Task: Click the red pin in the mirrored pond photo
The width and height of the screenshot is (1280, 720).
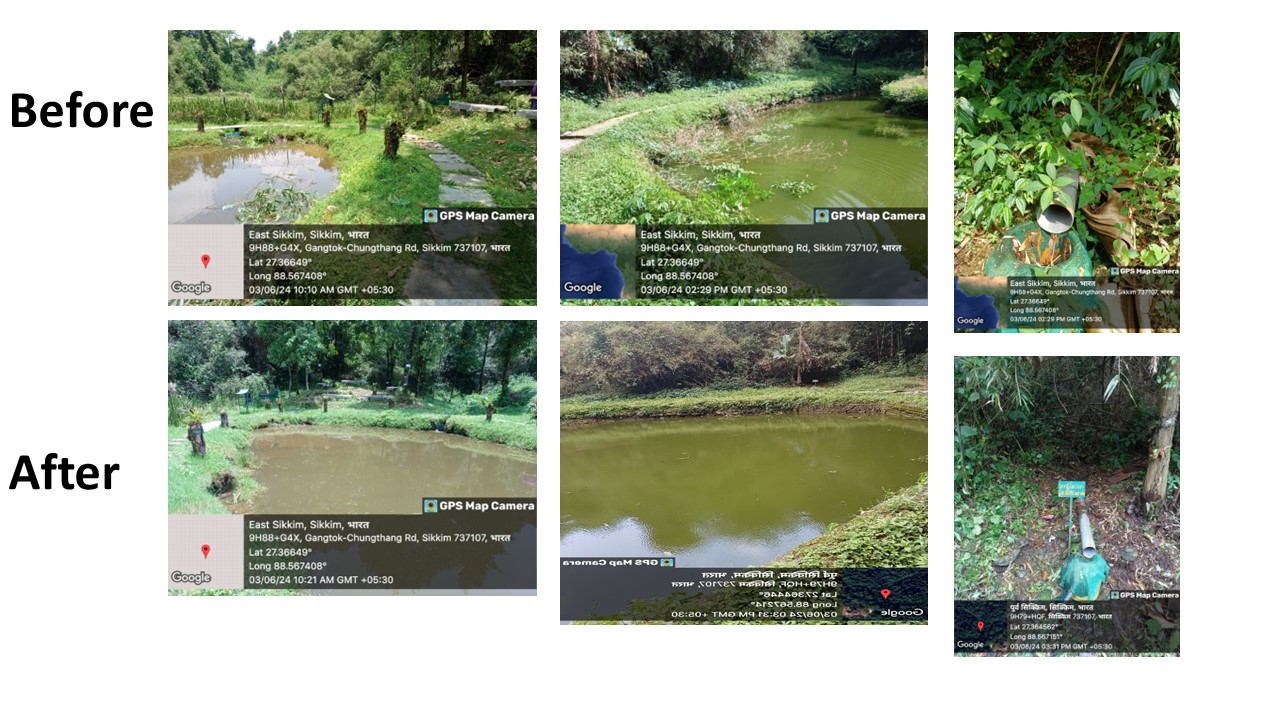Action: click(885, 593)
